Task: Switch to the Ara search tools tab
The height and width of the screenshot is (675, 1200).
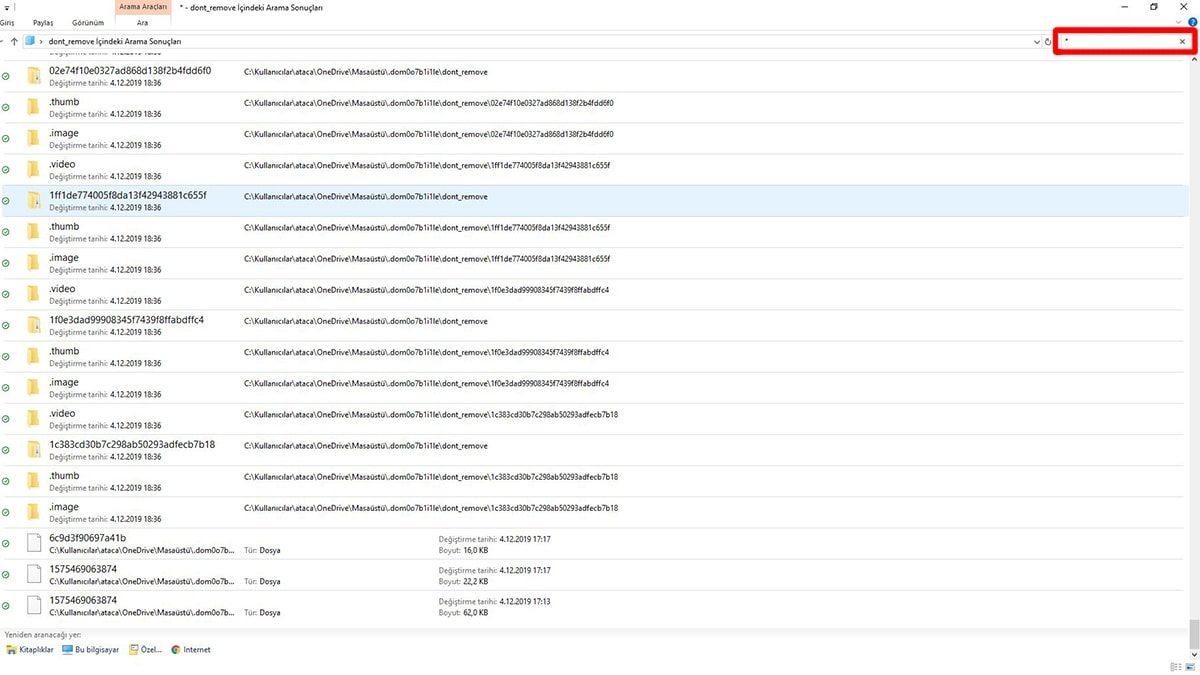Action: coord(143,22)
